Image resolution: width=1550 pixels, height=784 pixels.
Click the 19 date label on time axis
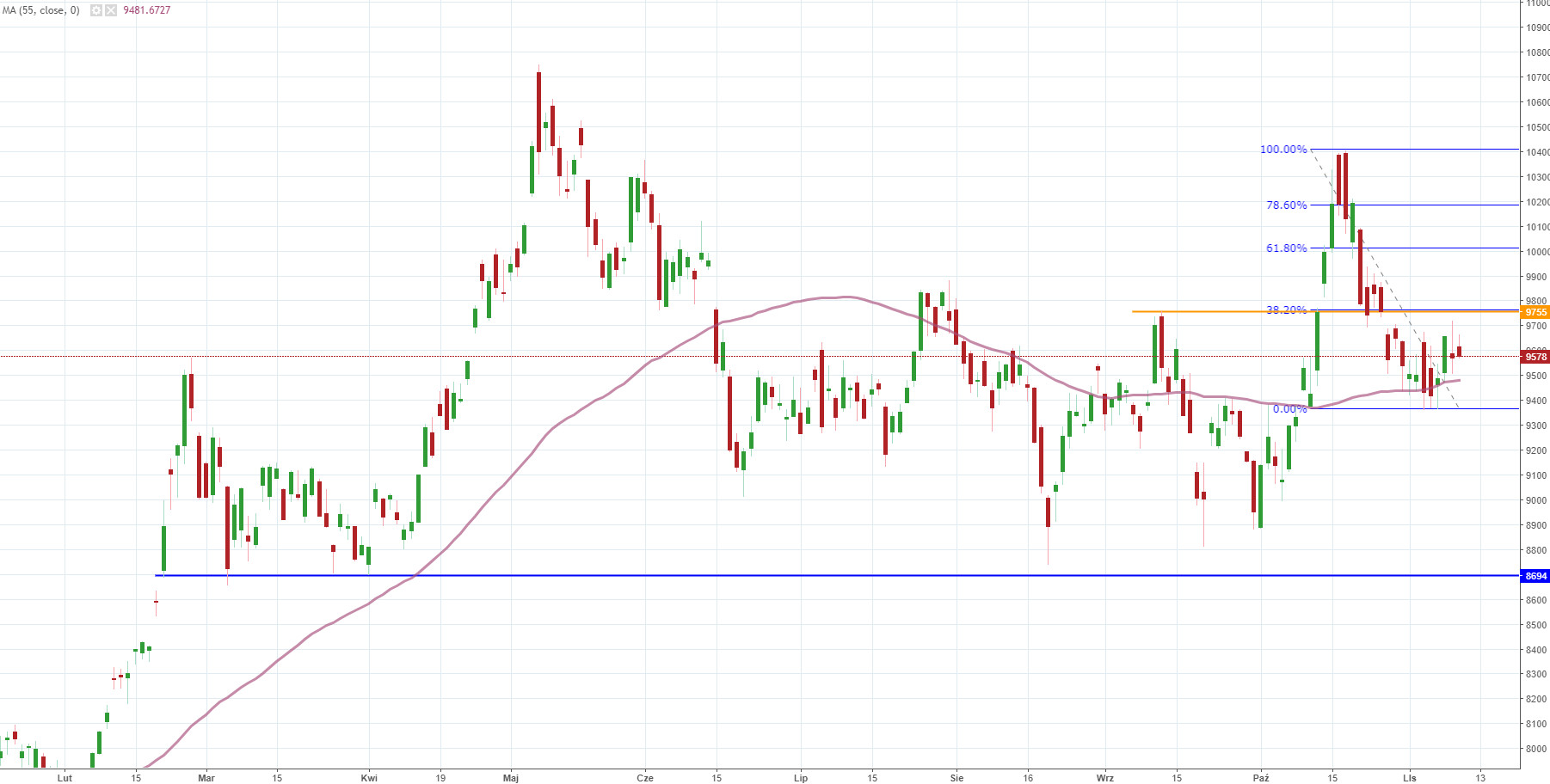[x=440, y=778]
